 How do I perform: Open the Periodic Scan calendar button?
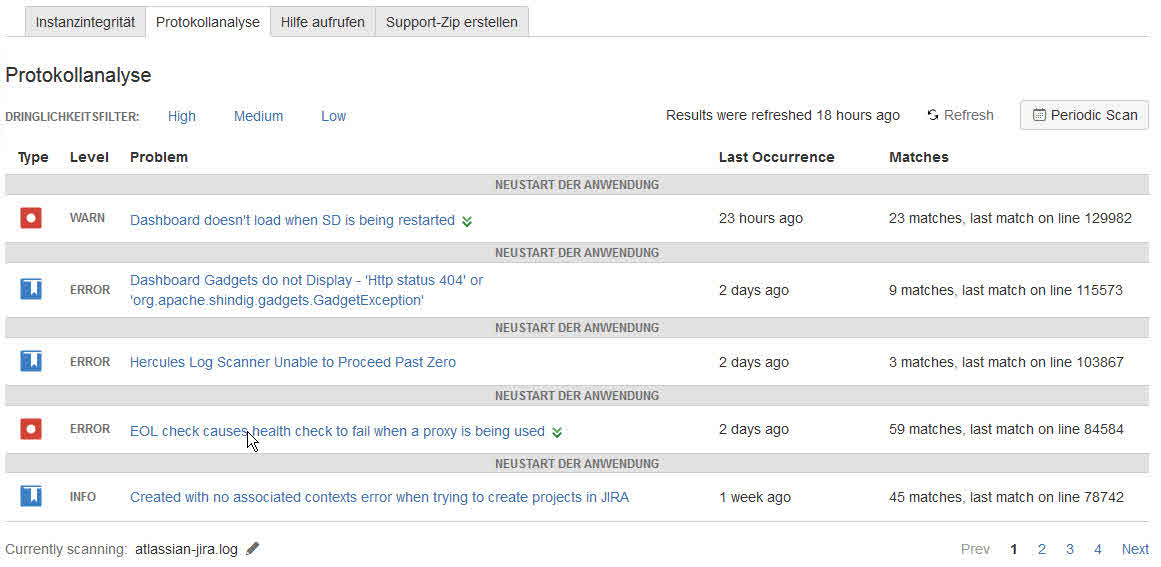pos(1084,115)
